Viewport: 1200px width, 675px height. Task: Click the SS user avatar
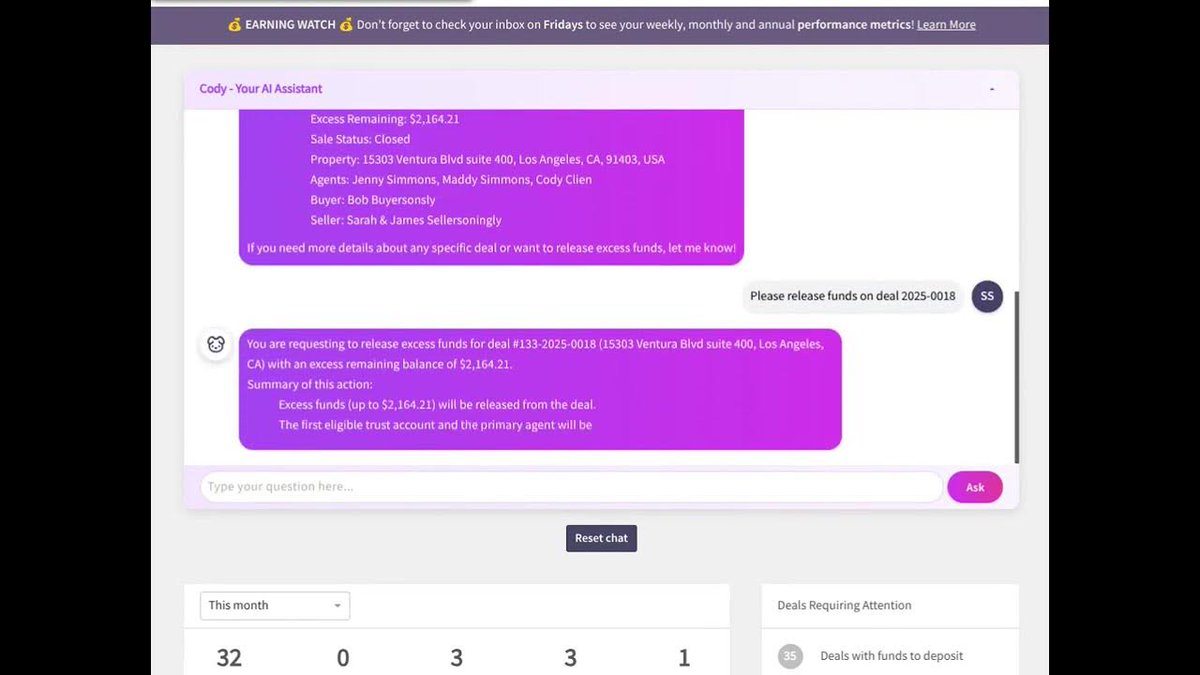click(987, 296)
